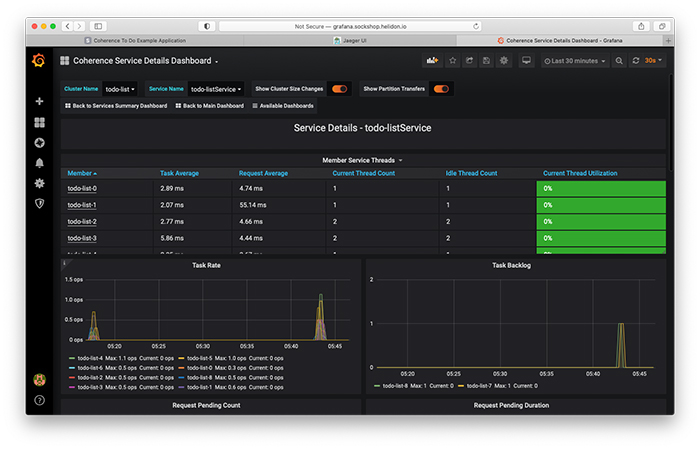Toggle todo-list-6 series in Task Rate legend
The image size is (700, 449).
(x=90, y=368)
